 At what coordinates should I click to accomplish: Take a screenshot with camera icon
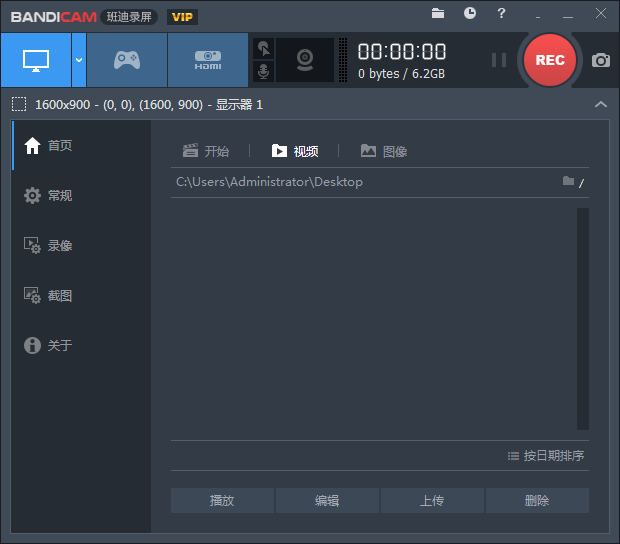pyautogui.click(x=601, y=60)
